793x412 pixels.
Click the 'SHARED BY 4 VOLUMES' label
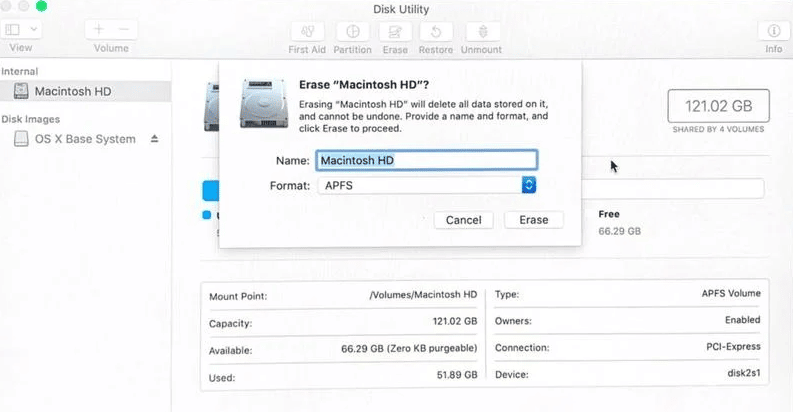pyautogui.click(x=718, y=129)
